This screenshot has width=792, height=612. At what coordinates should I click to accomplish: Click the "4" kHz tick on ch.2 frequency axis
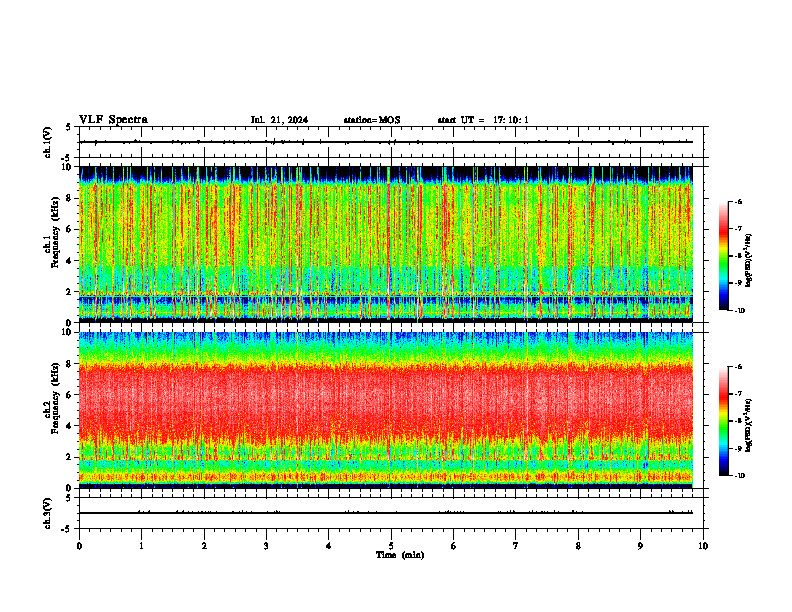coord(71,426)
